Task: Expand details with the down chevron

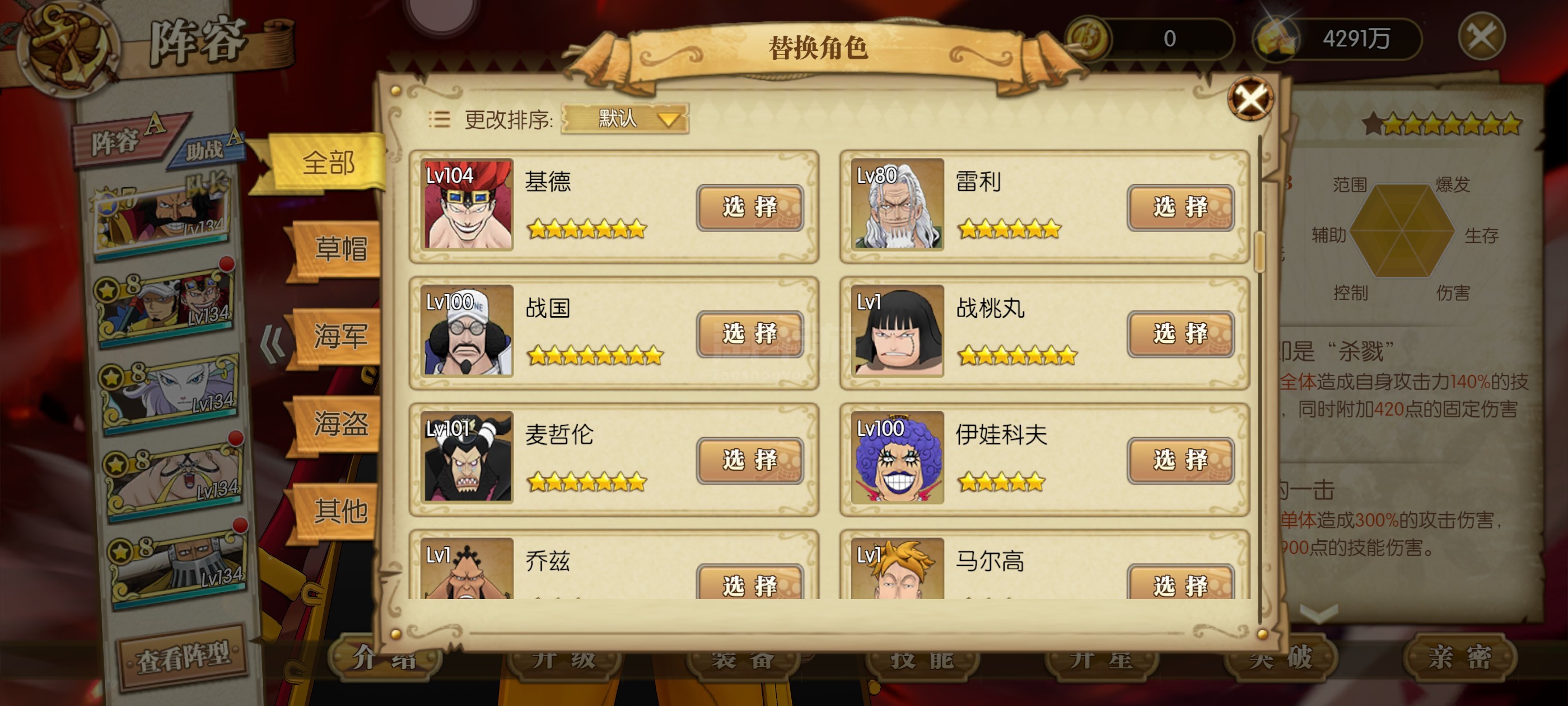Action: [1318, 612]
